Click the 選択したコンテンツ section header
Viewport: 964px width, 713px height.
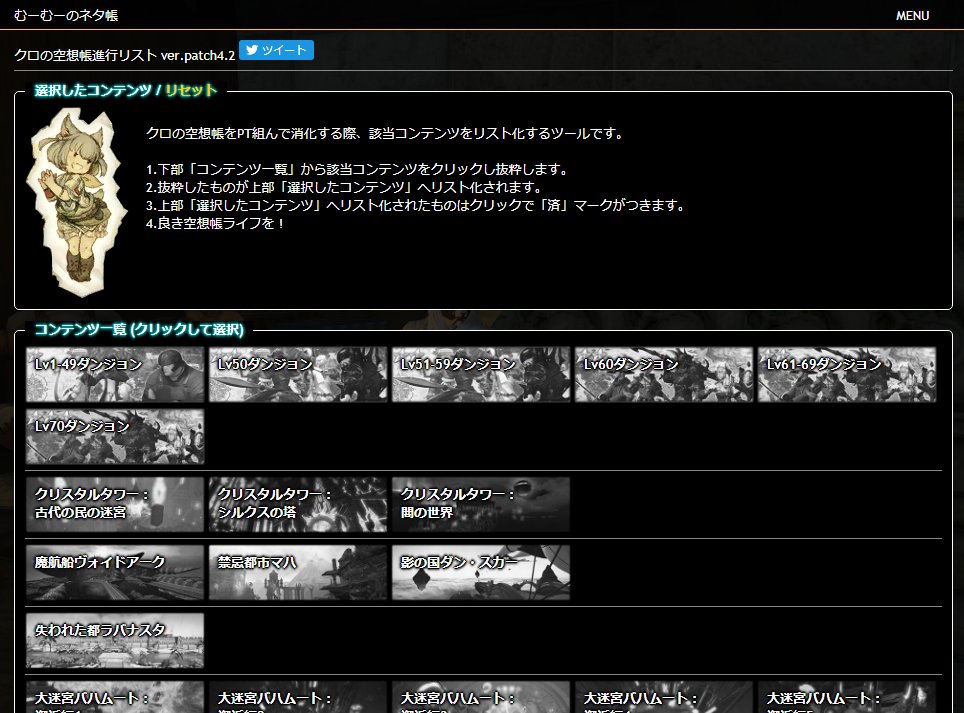pos(93,90)
